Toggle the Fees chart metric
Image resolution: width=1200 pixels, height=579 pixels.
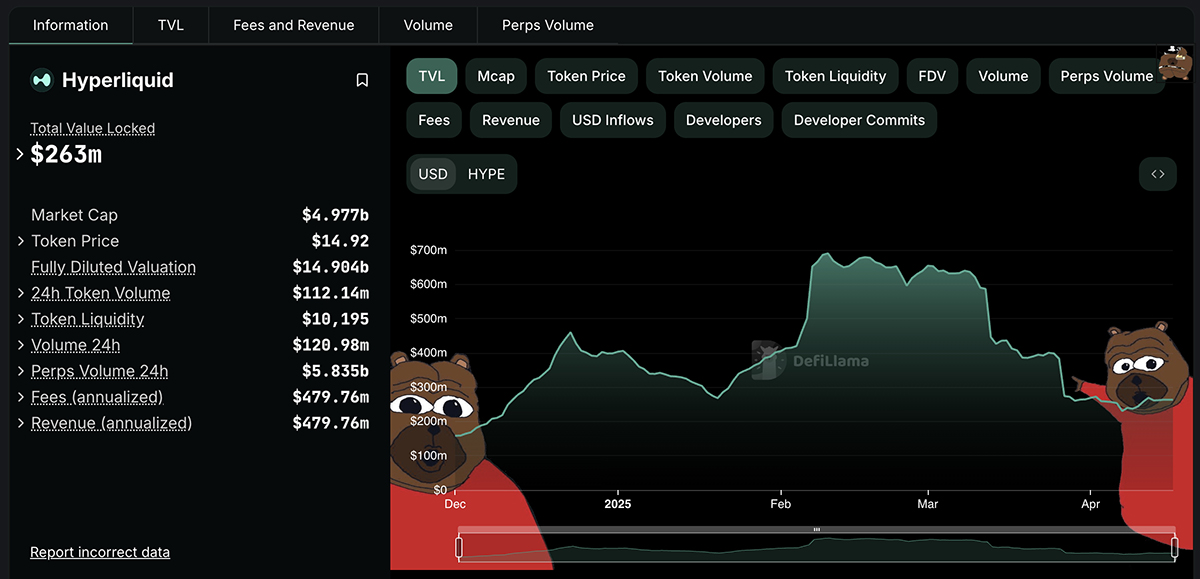tap(434, 120)
